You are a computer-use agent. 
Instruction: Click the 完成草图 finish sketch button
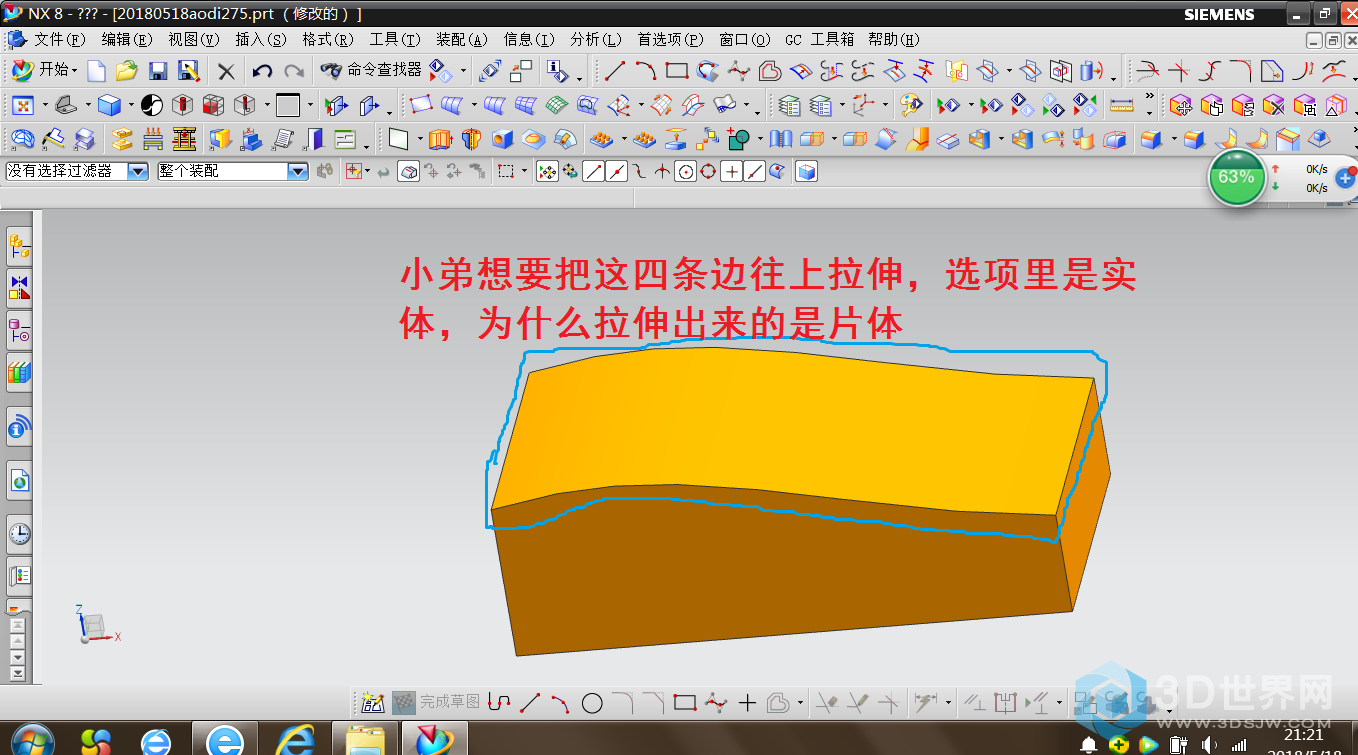(x=435, y=702)
